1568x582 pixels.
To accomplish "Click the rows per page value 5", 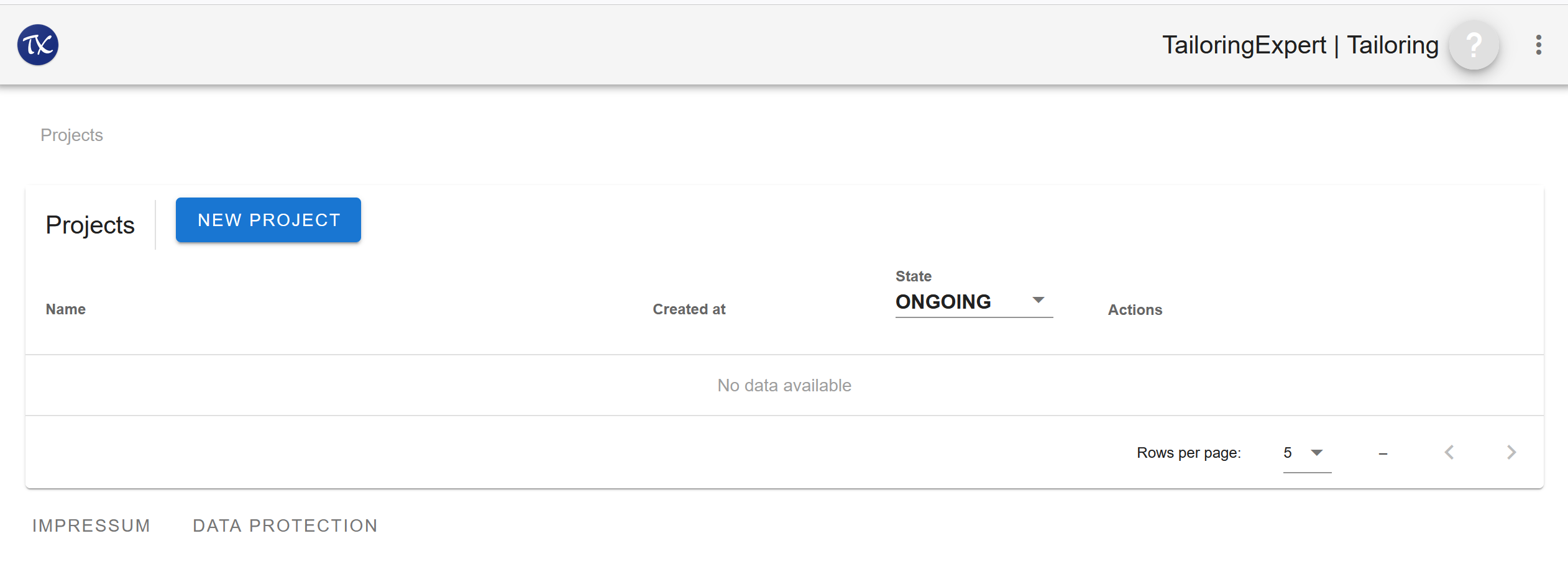I will (1288, 453).
